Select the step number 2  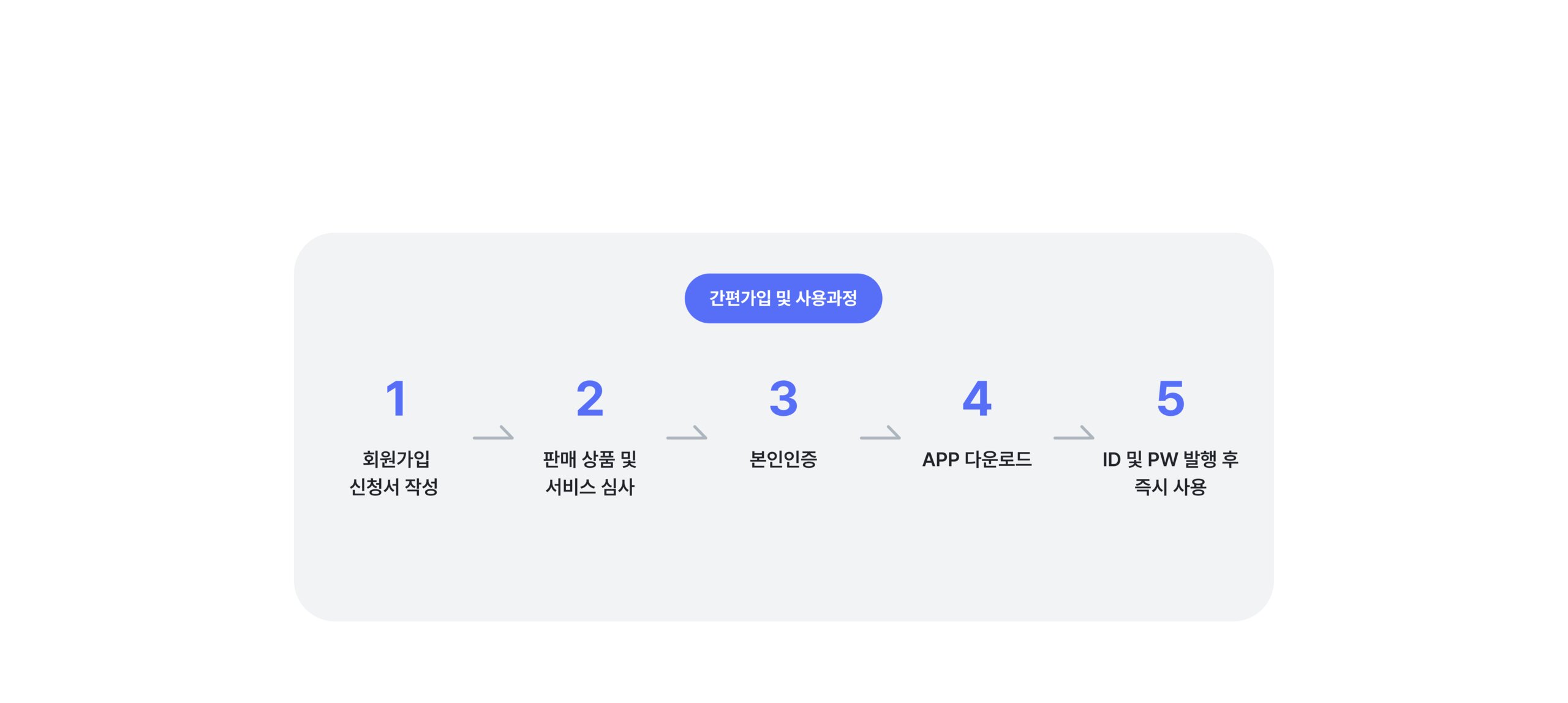point(590,399)
